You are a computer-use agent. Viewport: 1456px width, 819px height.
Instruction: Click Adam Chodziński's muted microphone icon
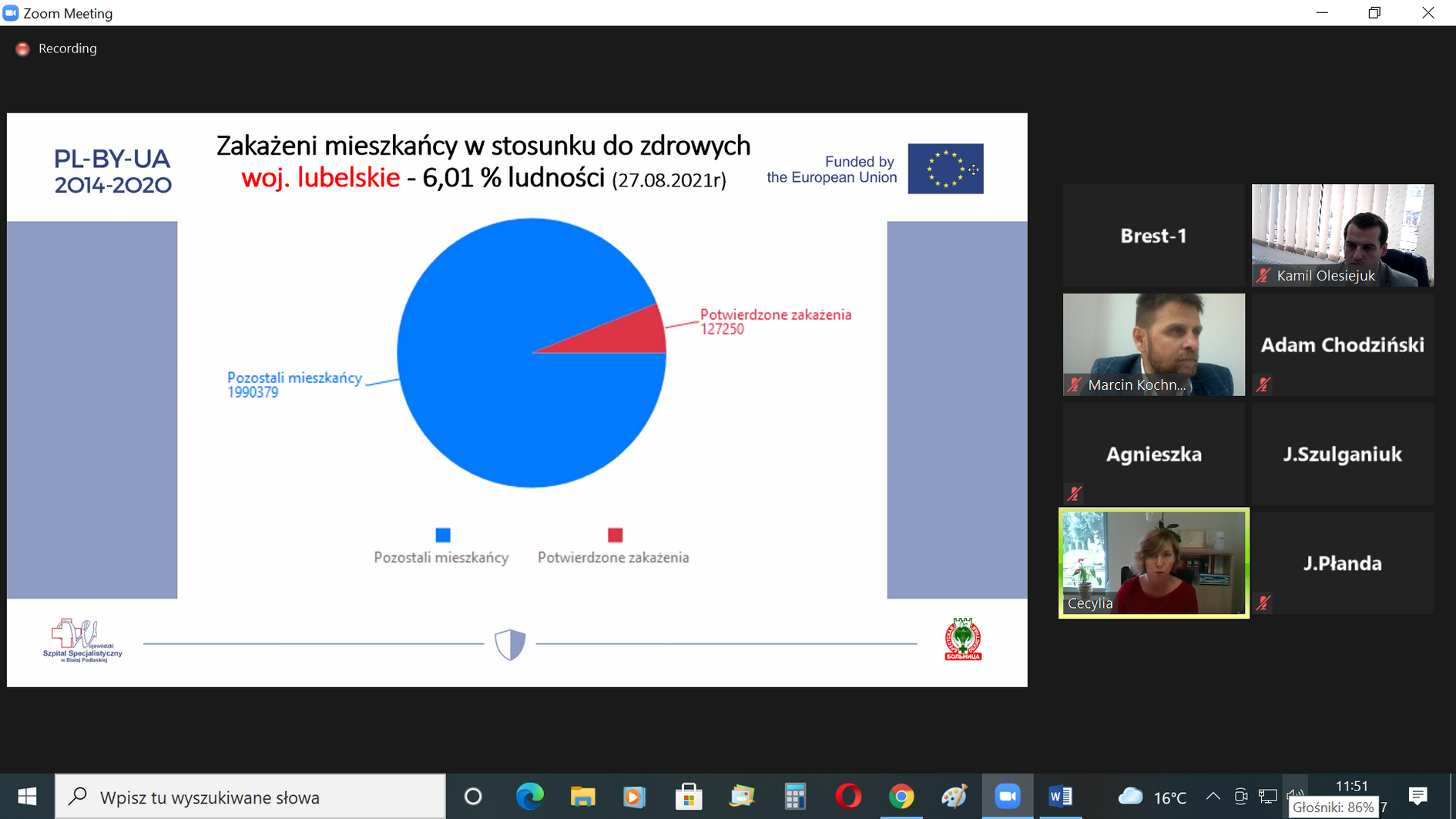click(1263, 384)
